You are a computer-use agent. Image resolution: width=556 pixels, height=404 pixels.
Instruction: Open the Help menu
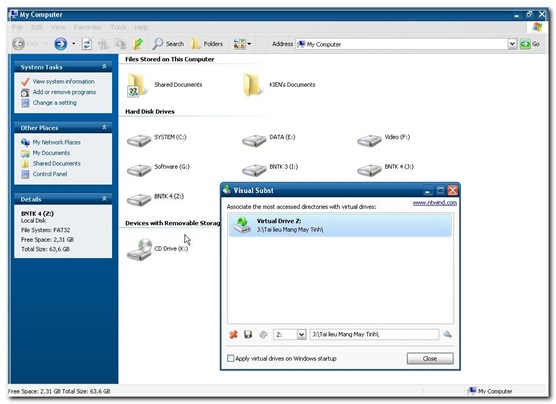[141, 27]
